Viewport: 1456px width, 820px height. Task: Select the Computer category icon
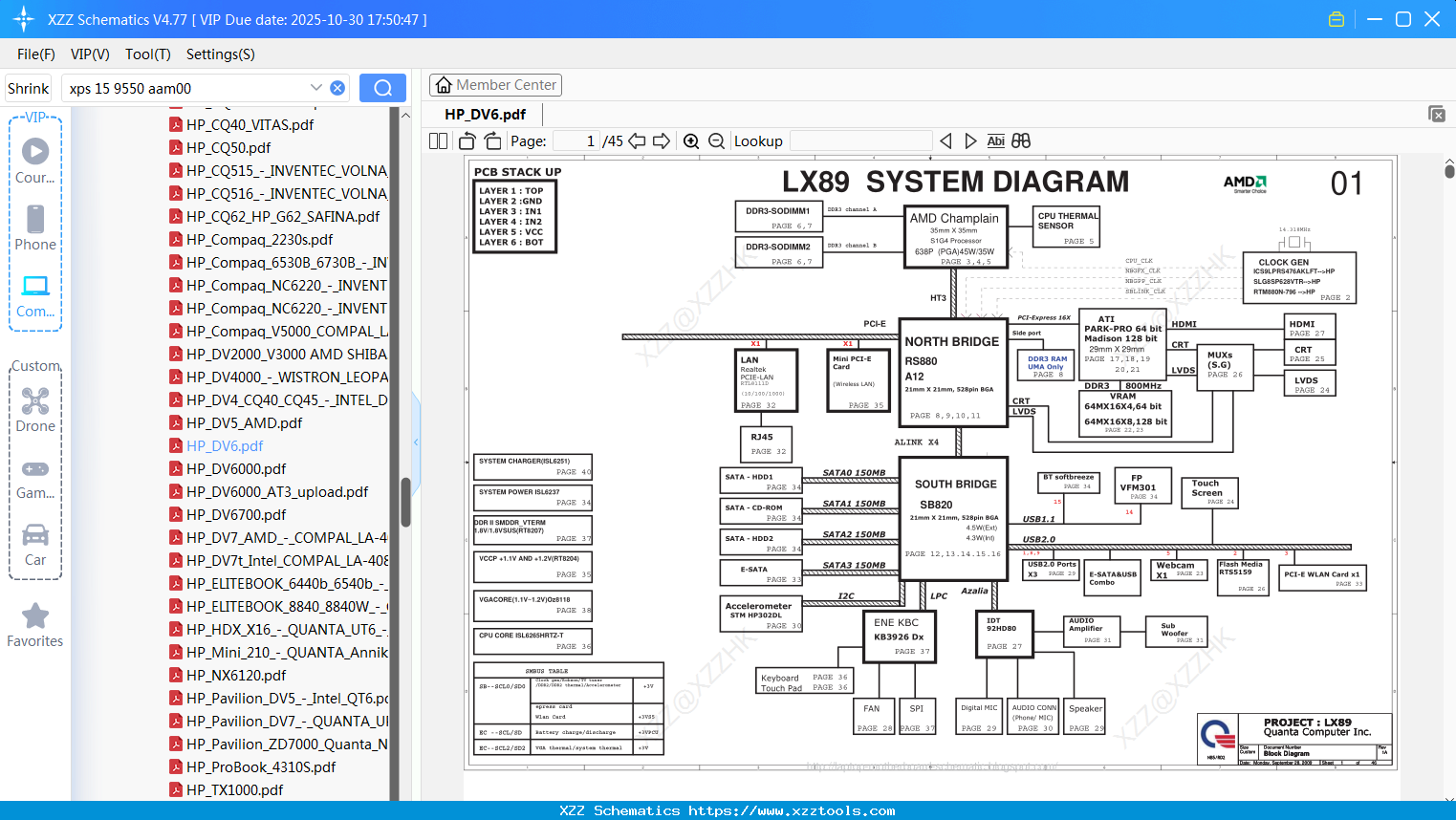point(35,295)
